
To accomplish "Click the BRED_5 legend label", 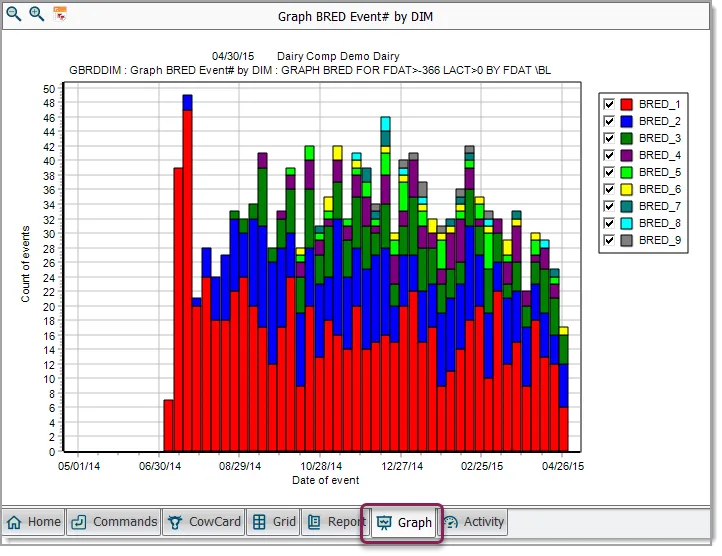I will pyautogui.click(x=660, y=172).
